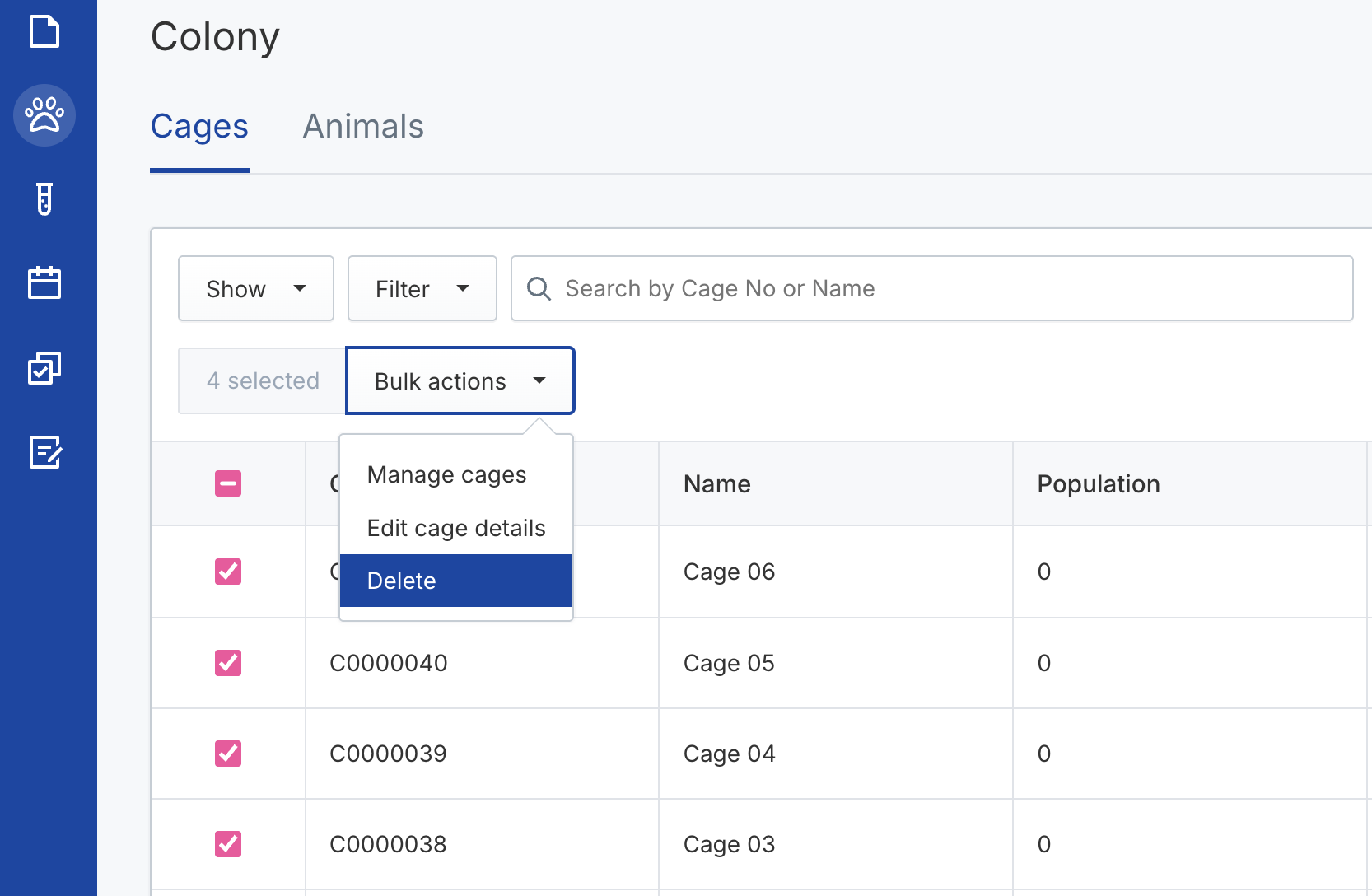Open the document page icon in sidebar
Image resolution: width=1372 pixels, height=896 pixels.
(44, 32)
